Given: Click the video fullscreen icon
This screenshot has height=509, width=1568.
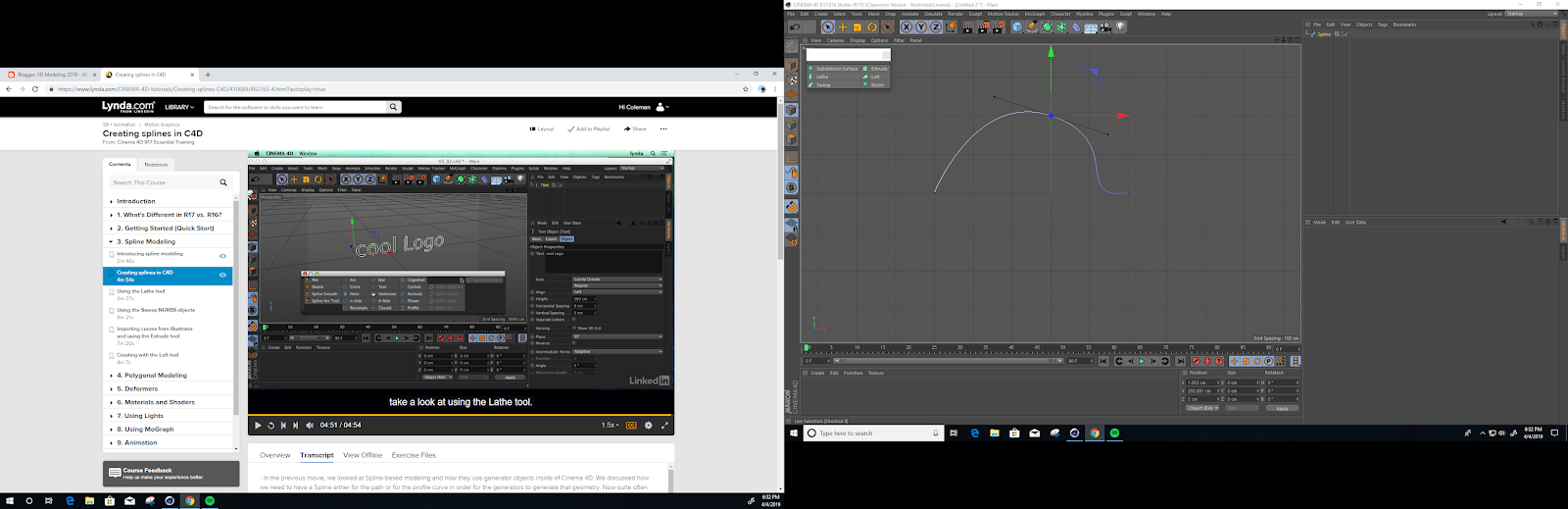Looking at the screenshot, I should point(664,426).
